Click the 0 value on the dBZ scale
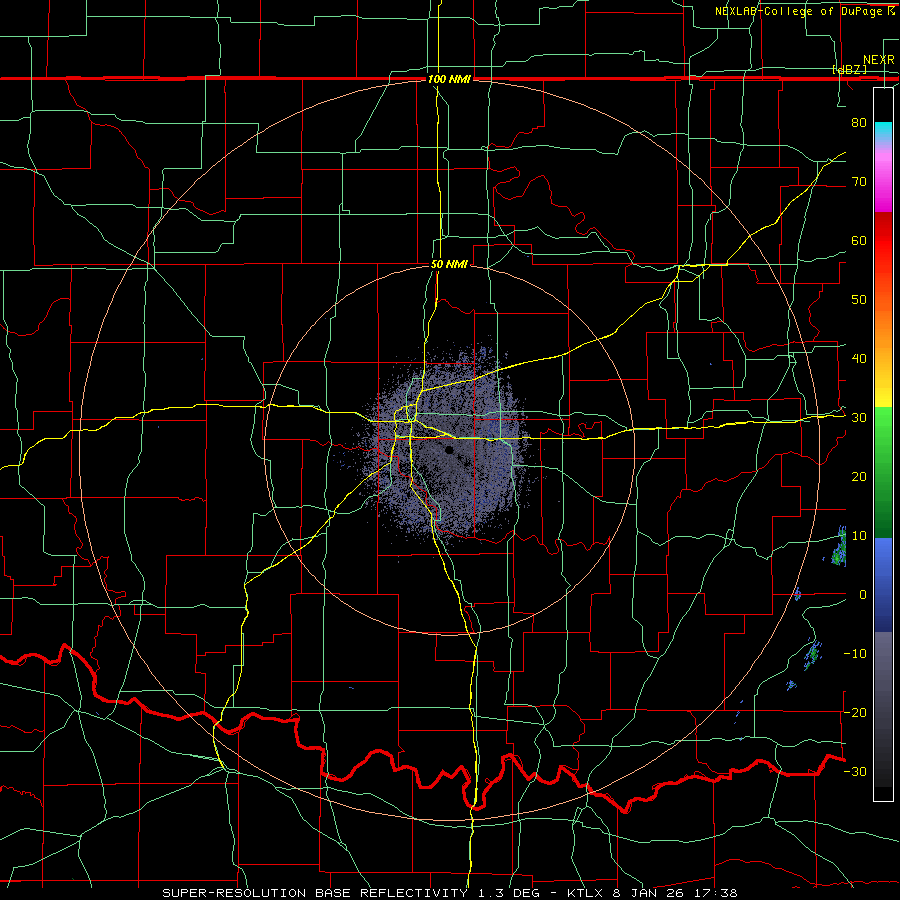Screen dimensions: 900x900 click(x=863, y=595)
